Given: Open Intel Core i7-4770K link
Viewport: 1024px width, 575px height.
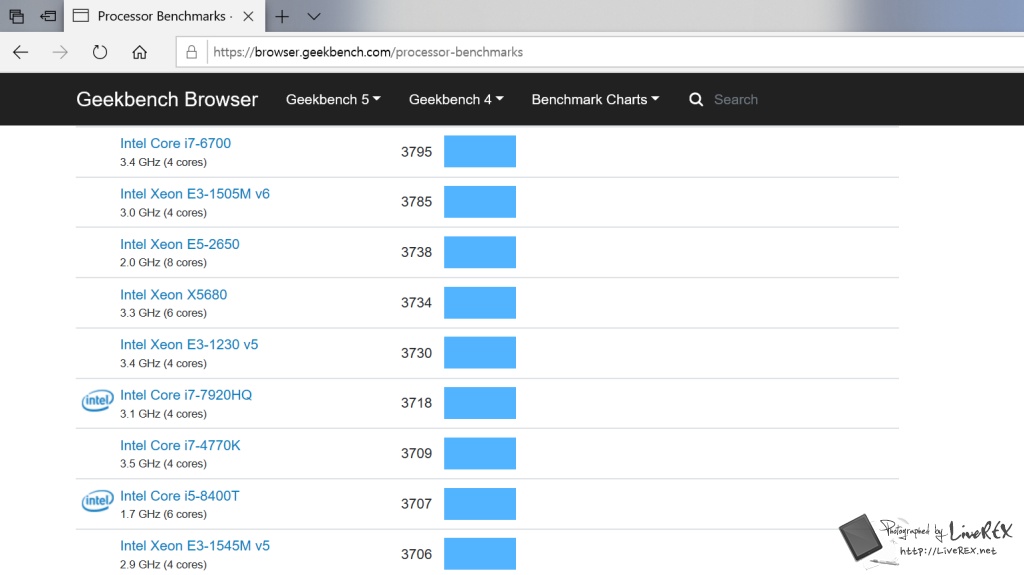Looking at the screenshot, I should [x=180, y=445].
